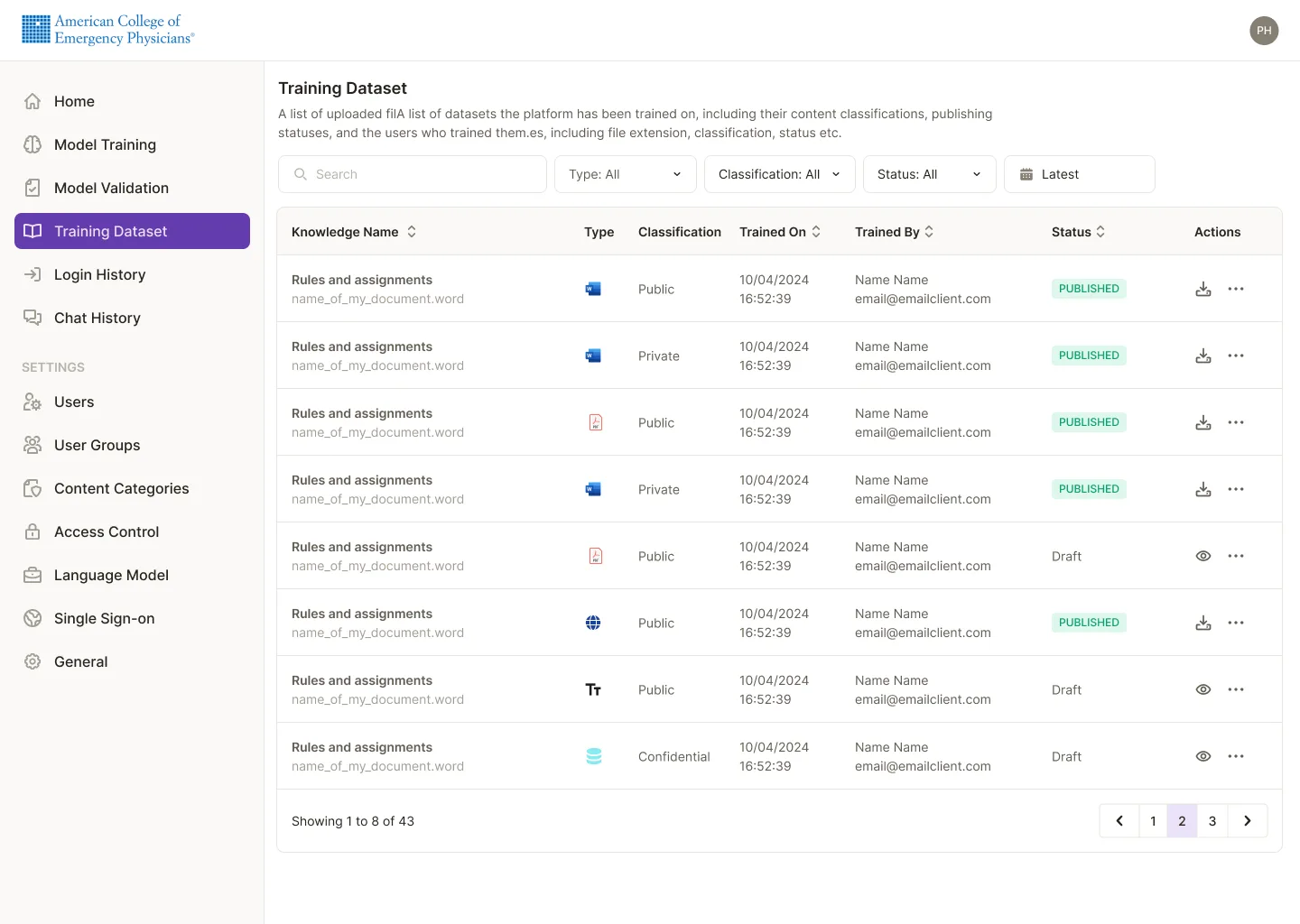Open Model Validation page
This screenshot has width=1300, height=924.
[x=132, y=188]
